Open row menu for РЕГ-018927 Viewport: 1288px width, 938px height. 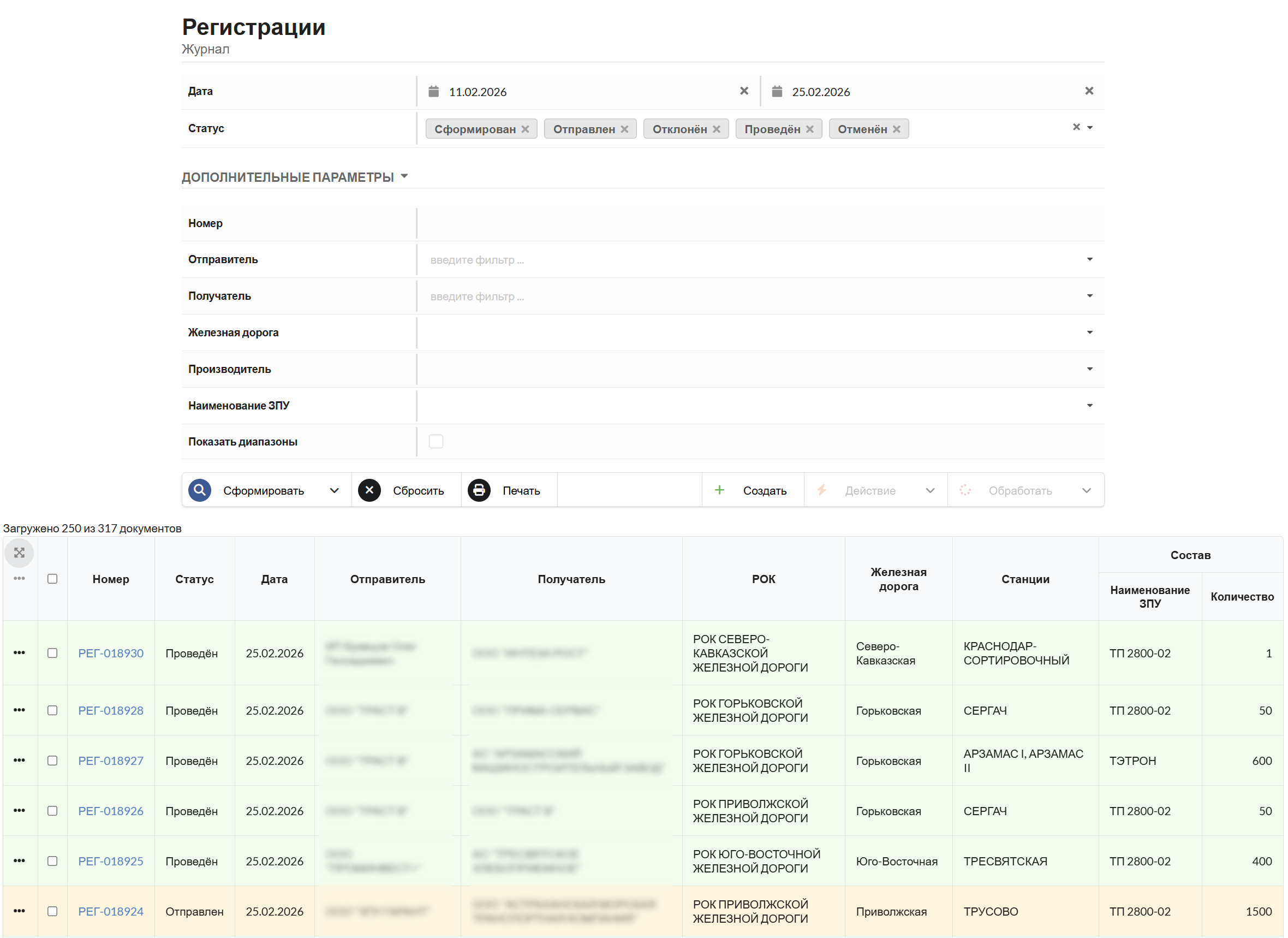(19, 760)
